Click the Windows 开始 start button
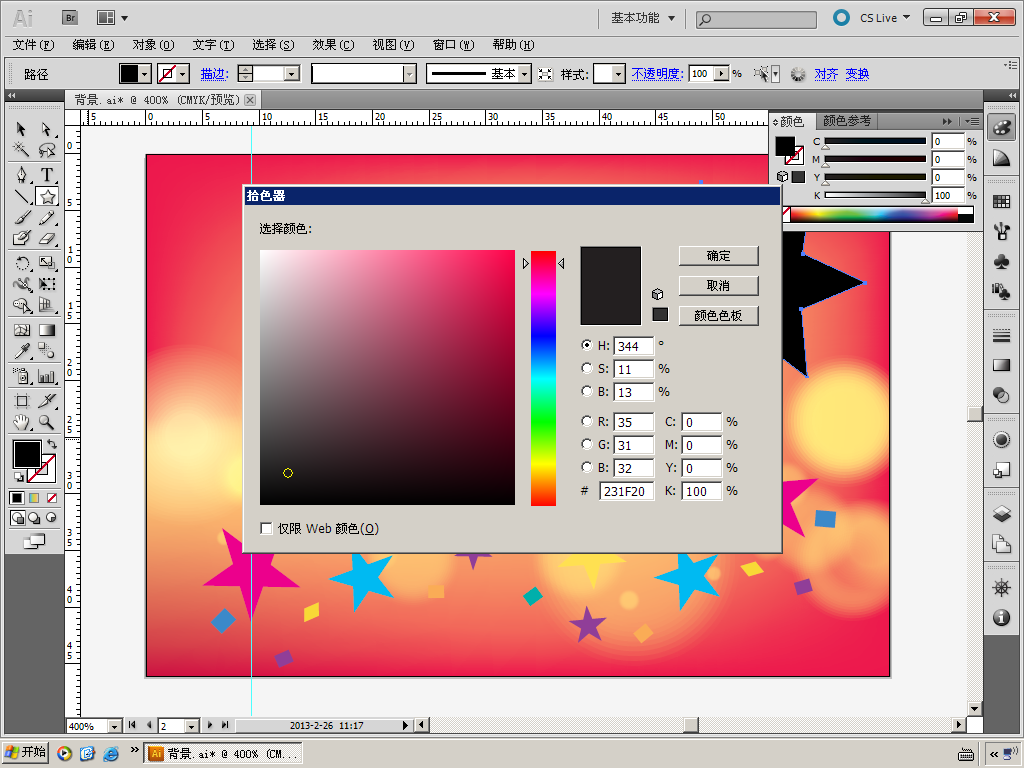The width and height of the screenshot is (1024, 768). click(25, 752)
